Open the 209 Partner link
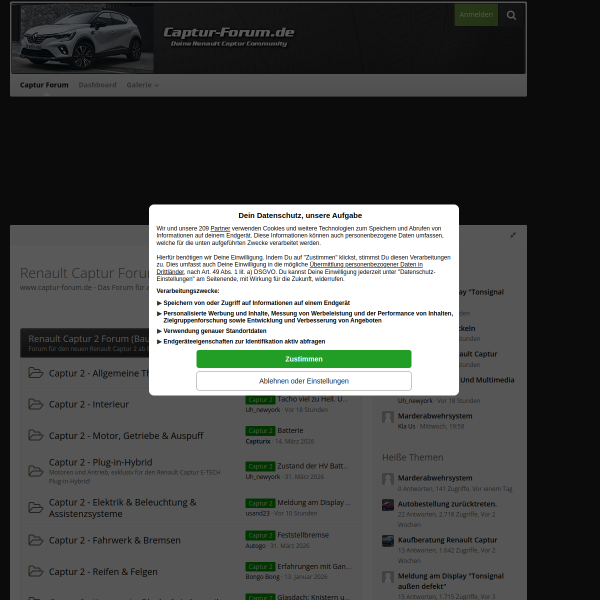Image resolution: width=600 pixels, height=600 pixels. 220,228
